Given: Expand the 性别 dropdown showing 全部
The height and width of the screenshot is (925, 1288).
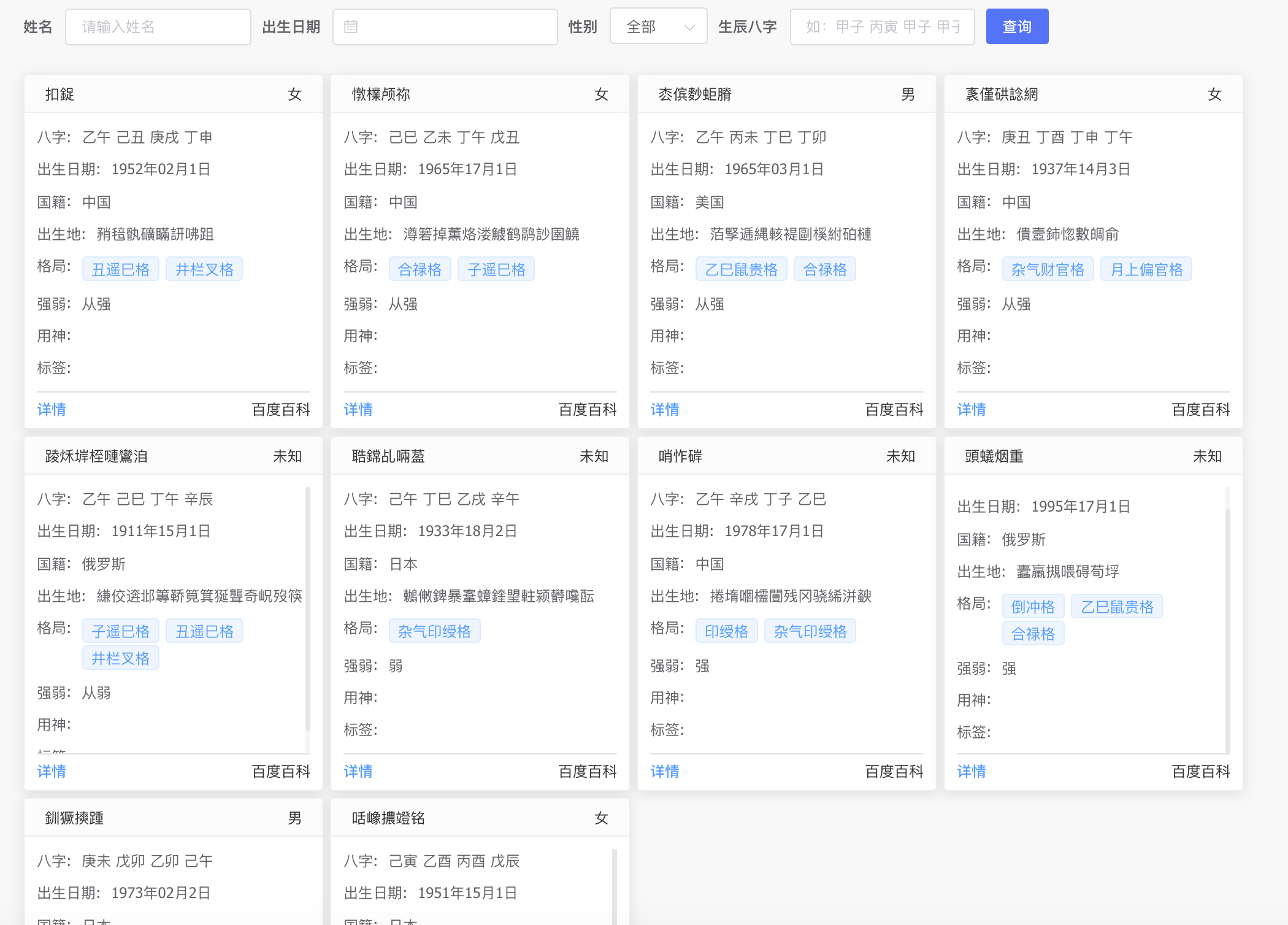Looking at the screenshot, I should [x=650, y=27].
